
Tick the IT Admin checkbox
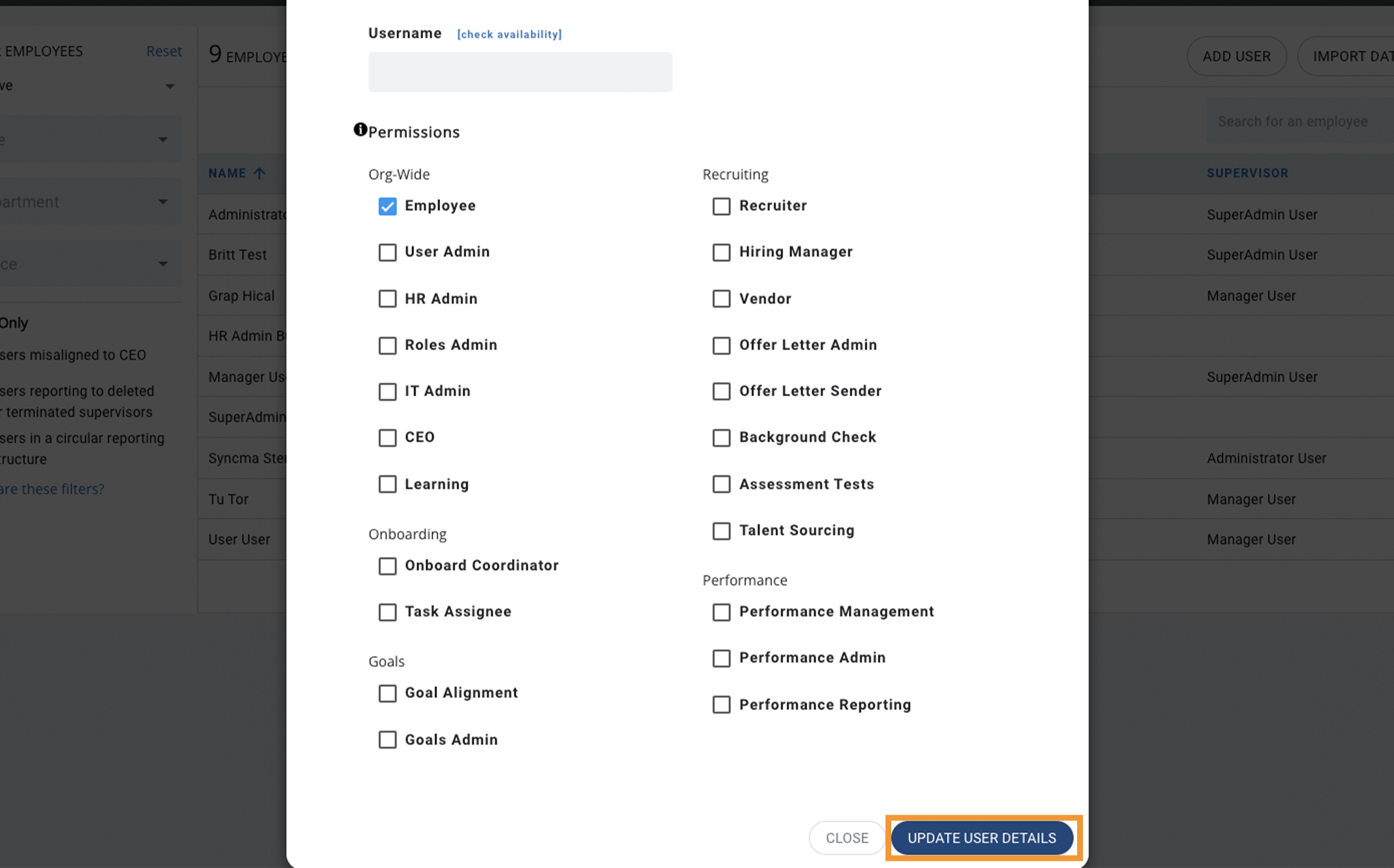click(387, 392)
